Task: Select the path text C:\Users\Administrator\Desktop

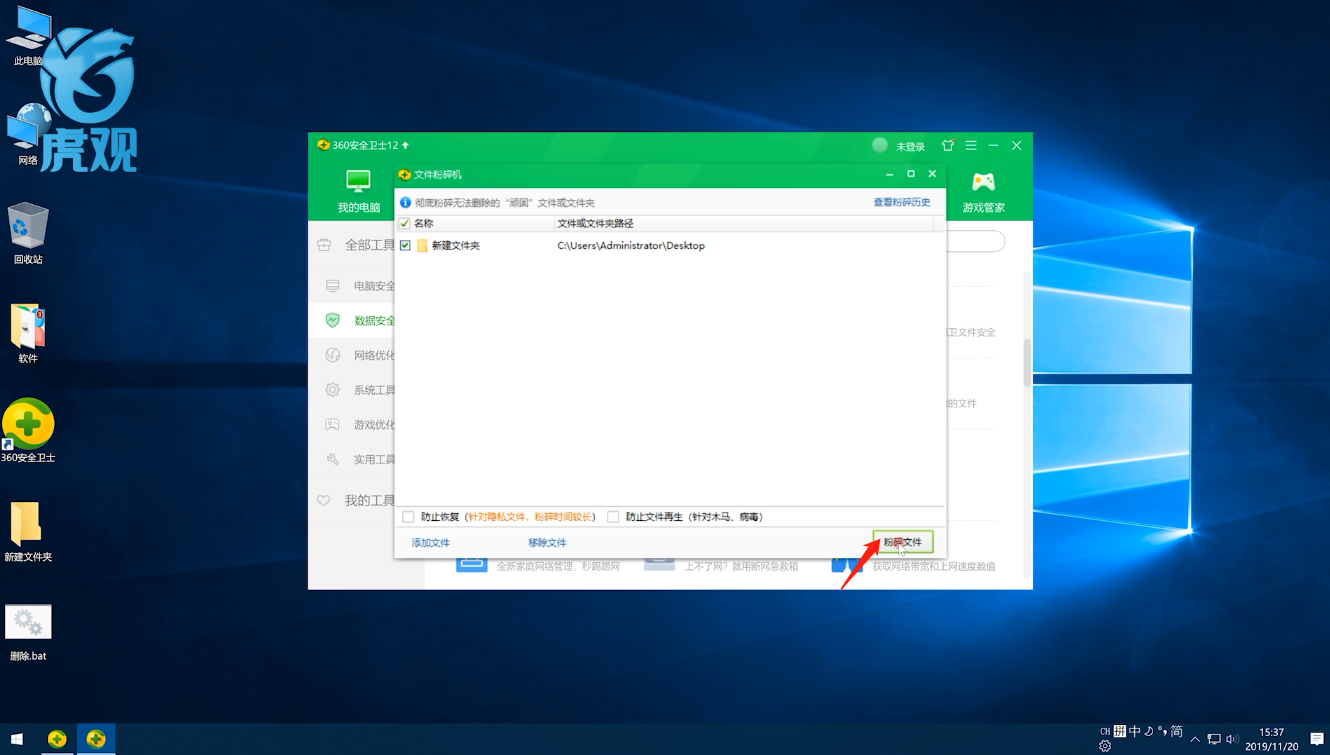Action: point(631,245)
